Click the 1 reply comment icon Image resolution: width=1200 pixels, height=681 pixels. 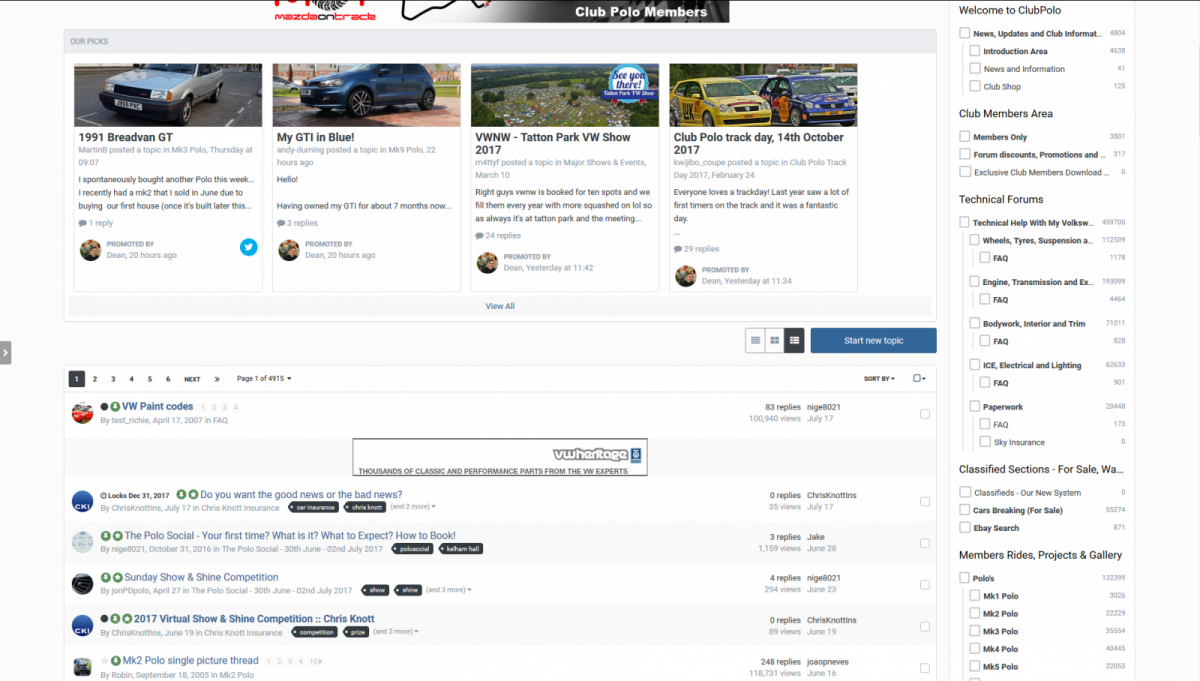tap(82, 223)
